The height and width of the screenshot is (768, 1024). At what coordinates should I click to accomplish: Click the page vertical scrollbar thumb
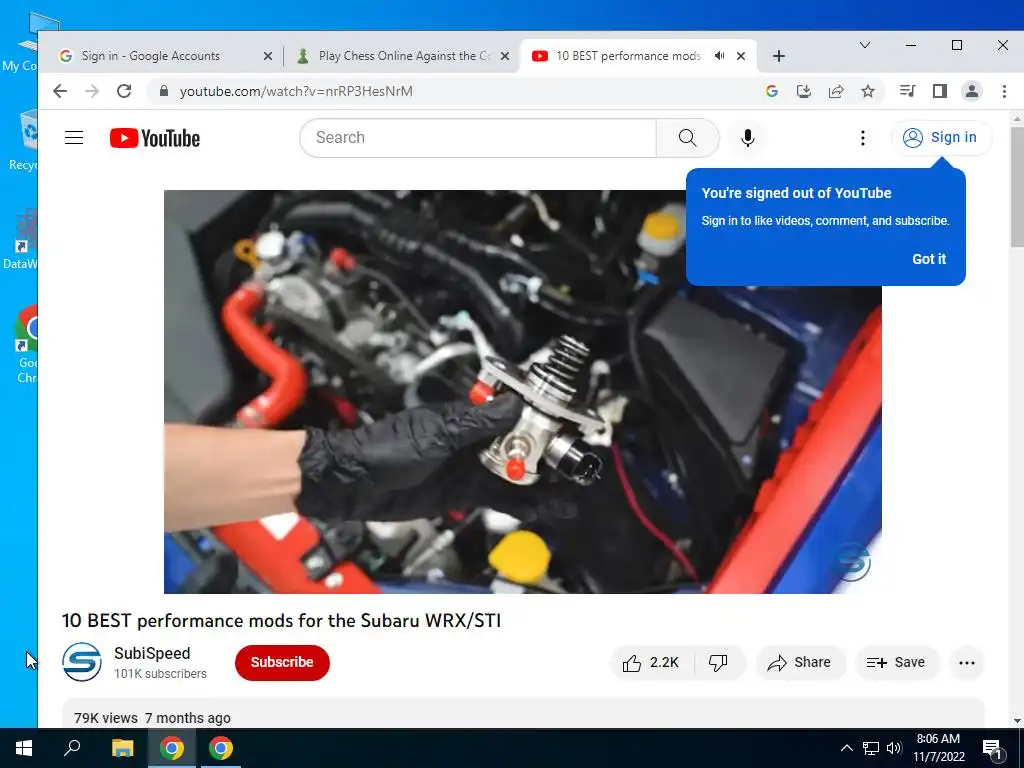[1016, 187]
